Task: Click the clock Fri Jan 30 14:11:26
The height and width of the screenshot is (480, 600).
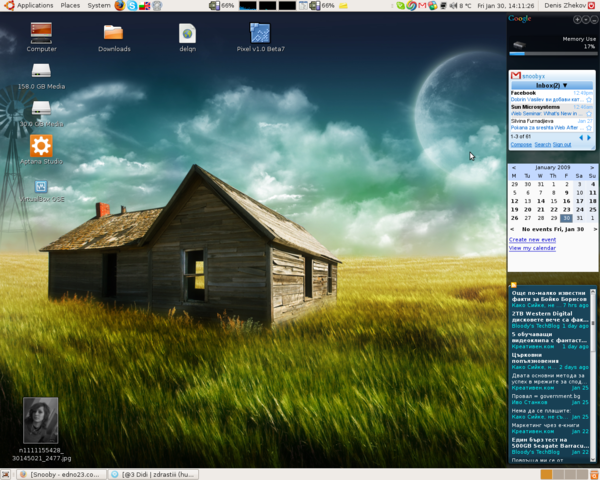Action: [505, 6]
